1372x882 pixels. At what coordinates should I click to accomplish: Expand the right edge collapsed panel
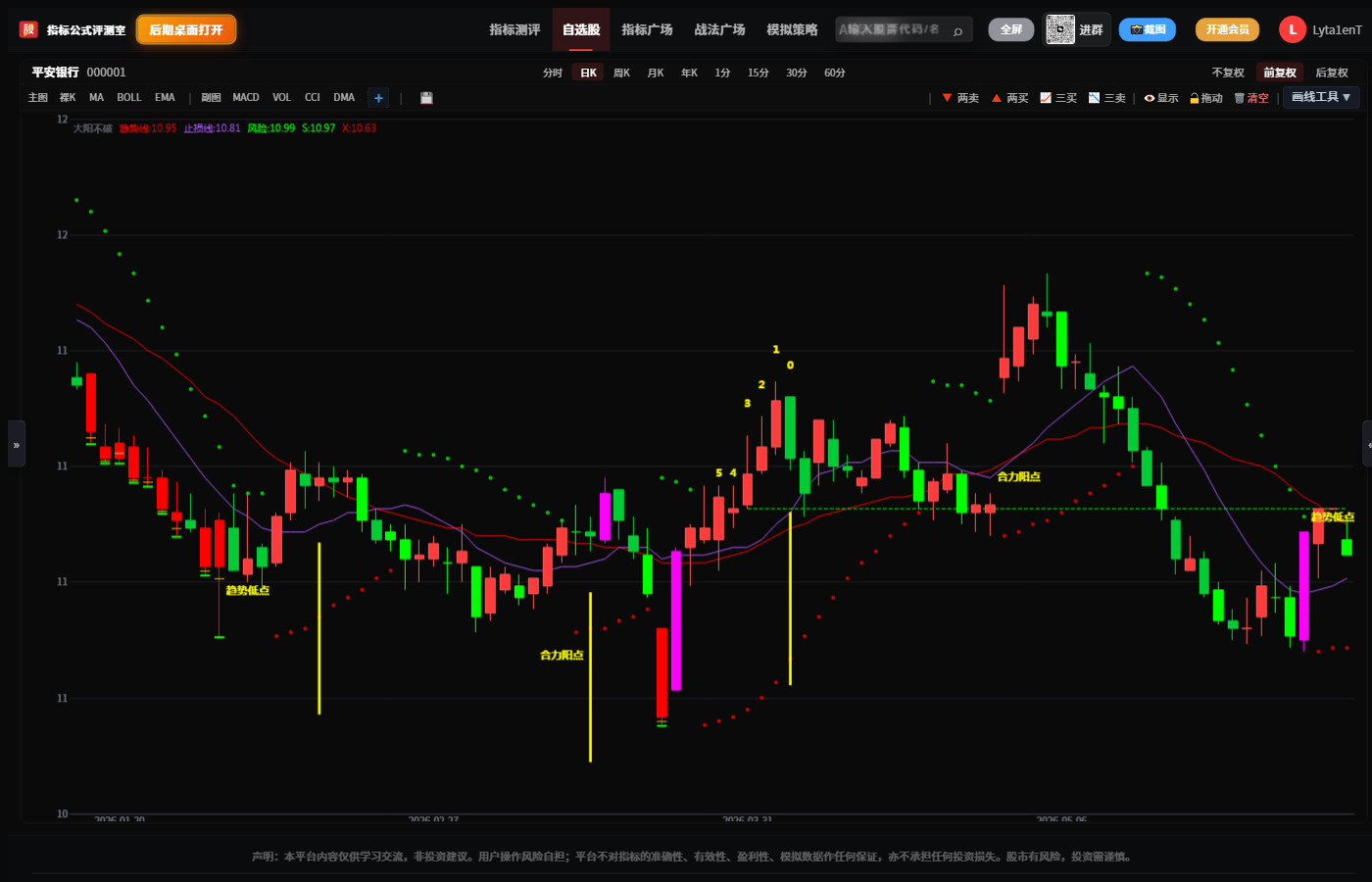tap(1367, 445)
